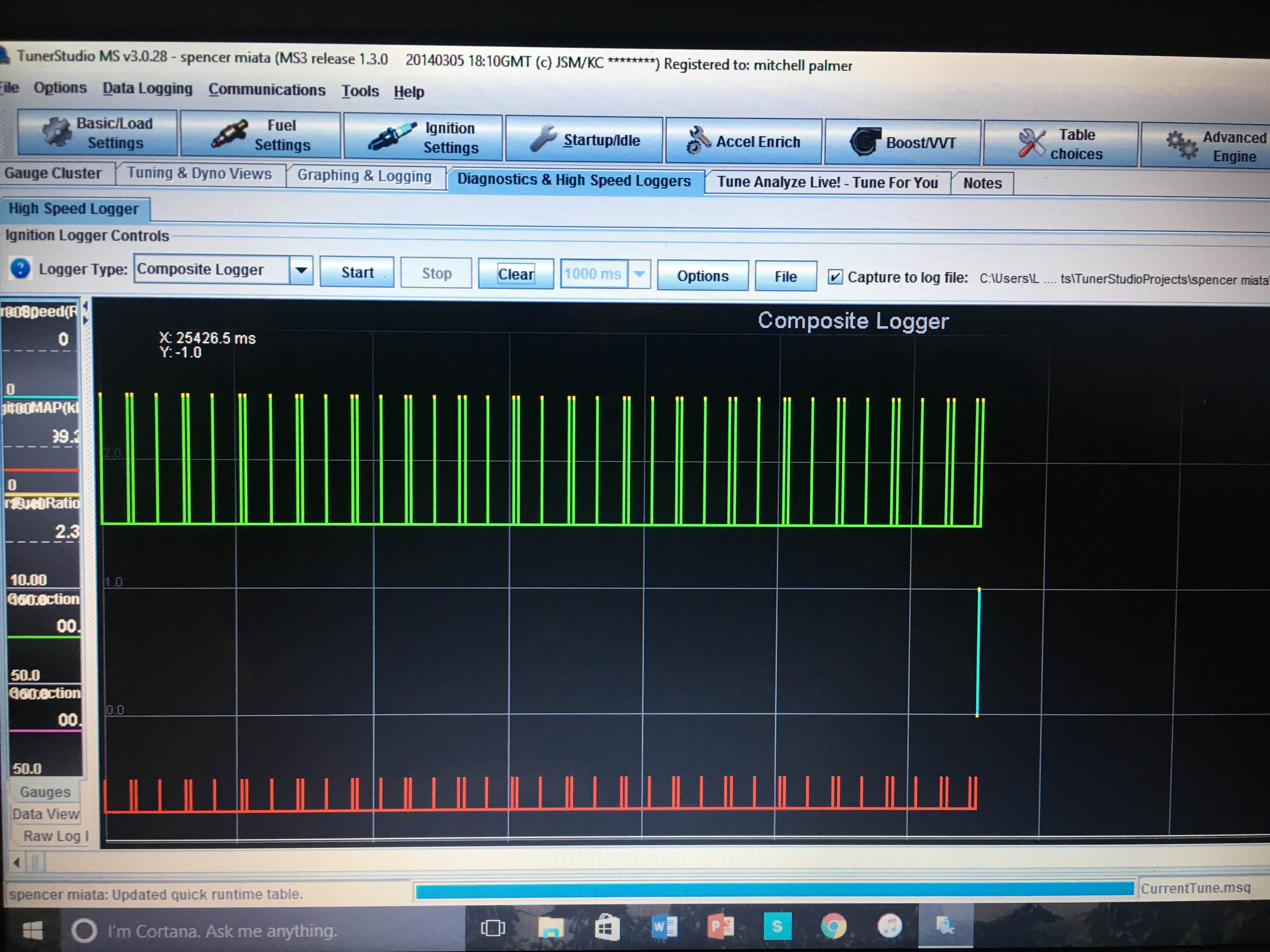This screenshot has width=1270, height=952.
Task: Expand the Logger Type dropdown arrow
Action: coord(301,270)
